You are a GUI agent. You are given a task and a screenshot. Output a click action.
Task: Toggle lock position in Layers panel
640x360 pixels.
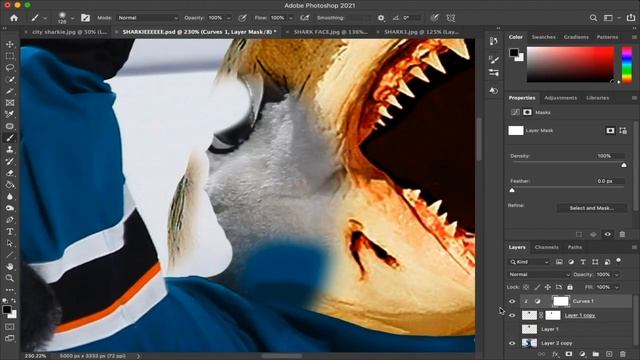(x=548, y=287)
